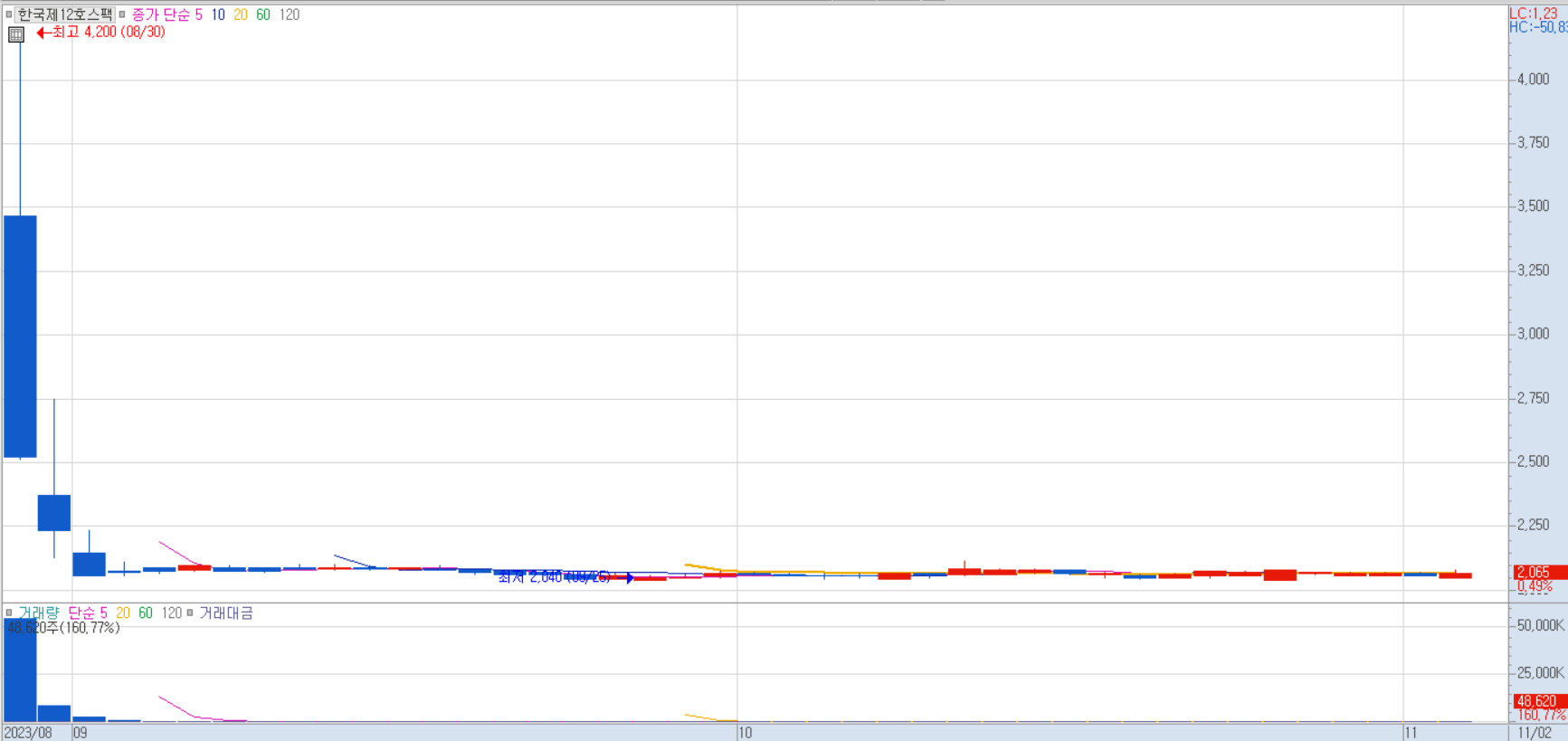Click the 4,000 price axis label

tap(1533, 80)
